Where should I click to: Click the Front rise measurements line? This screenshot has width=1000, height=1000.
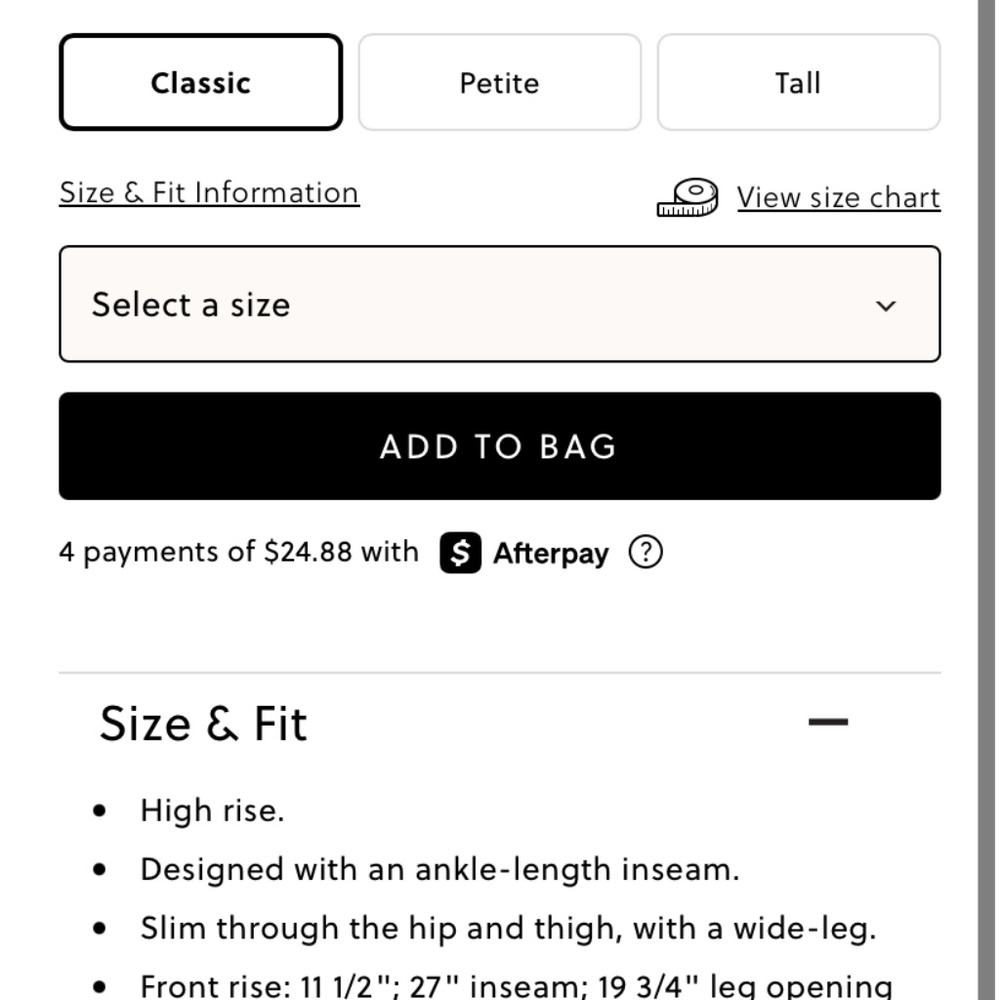tap(516, 985)
